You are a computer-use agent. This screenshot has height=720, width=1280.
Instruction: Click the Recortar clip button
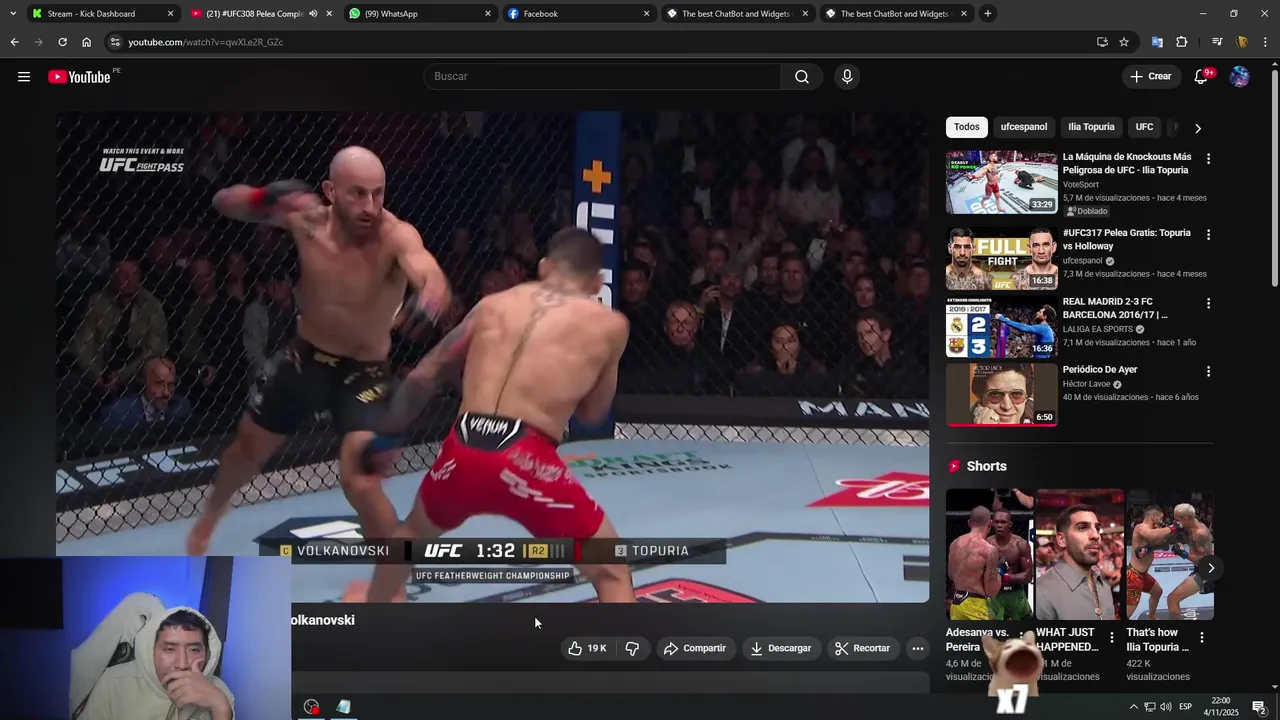[863, 648]
